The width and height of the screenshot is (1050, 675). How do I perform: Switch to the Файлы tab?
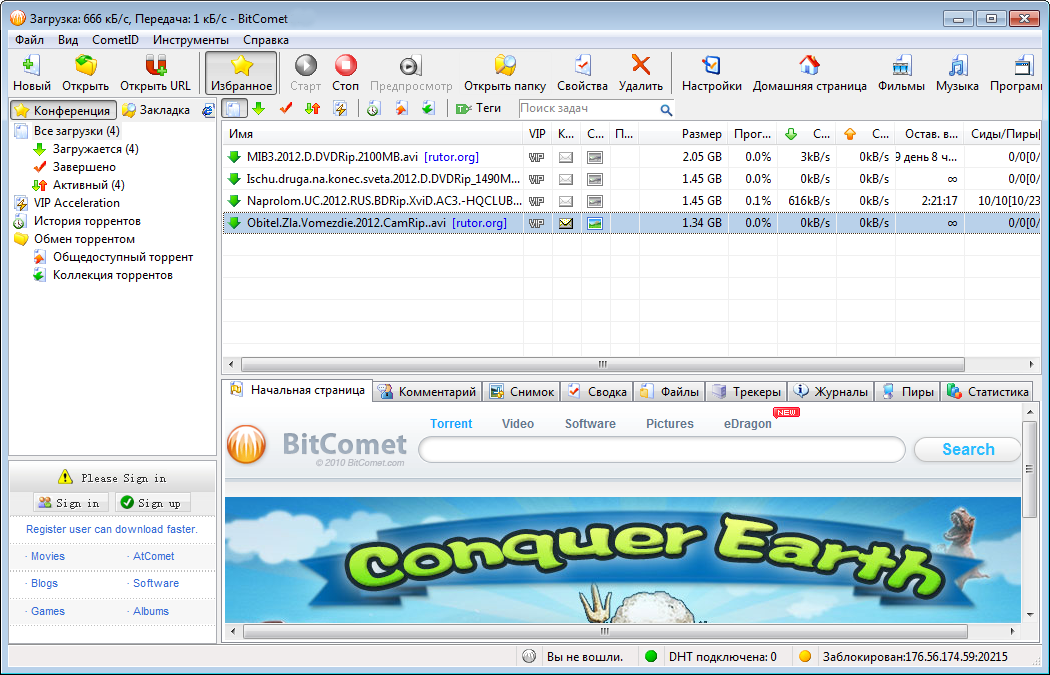point(669,392)
